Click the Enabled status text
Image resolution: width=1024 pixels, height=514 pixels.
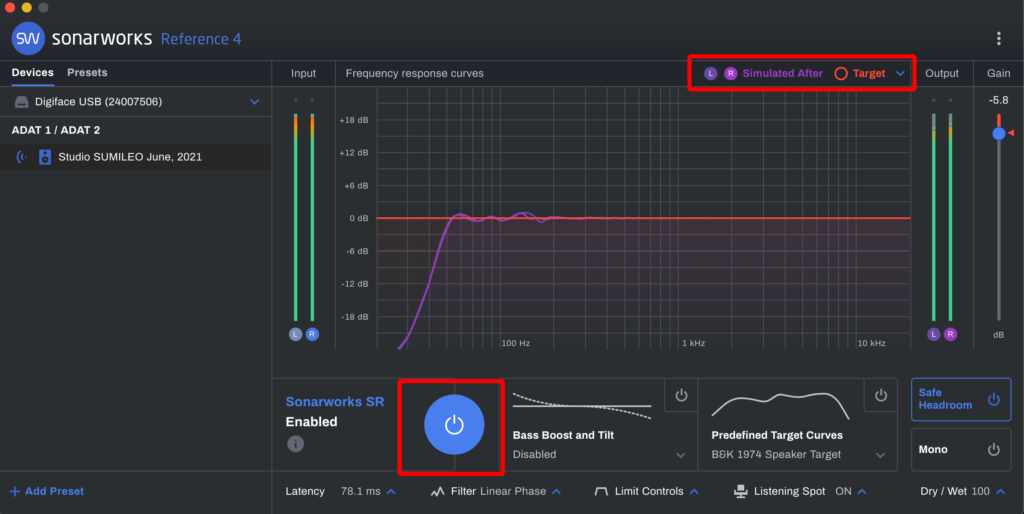tap(312, 422)
